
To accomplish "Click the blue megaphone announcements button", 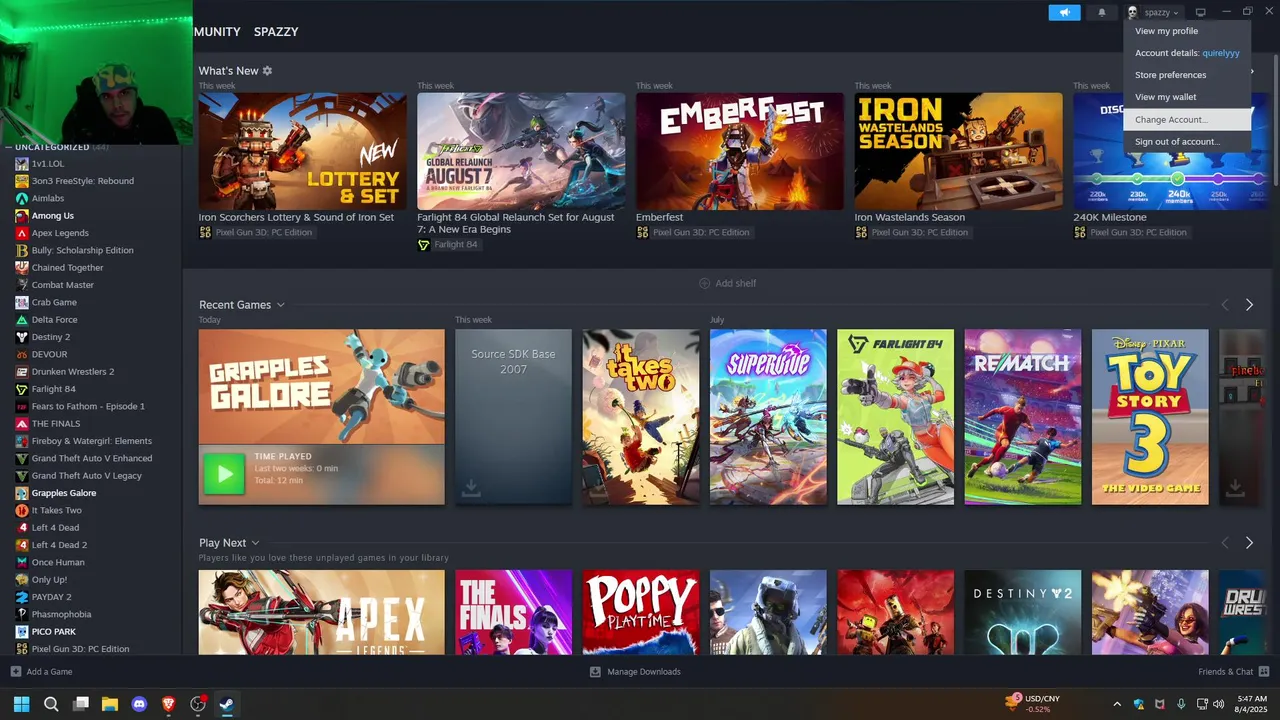I will [1064, 12].
